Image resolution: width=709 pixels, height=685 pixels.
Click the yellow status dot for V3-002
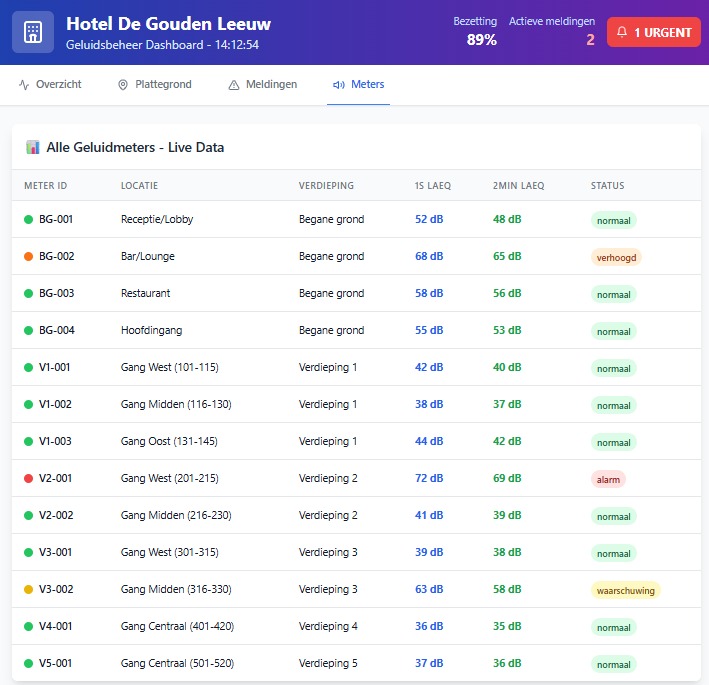[x=29, y=590]
